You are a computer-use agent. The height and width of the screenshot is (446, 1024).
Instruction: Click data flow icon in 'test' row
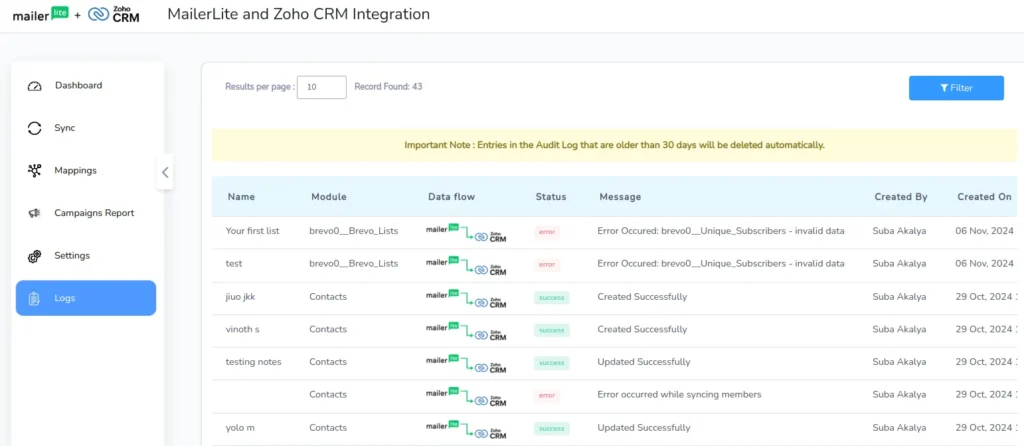[465, 264]
